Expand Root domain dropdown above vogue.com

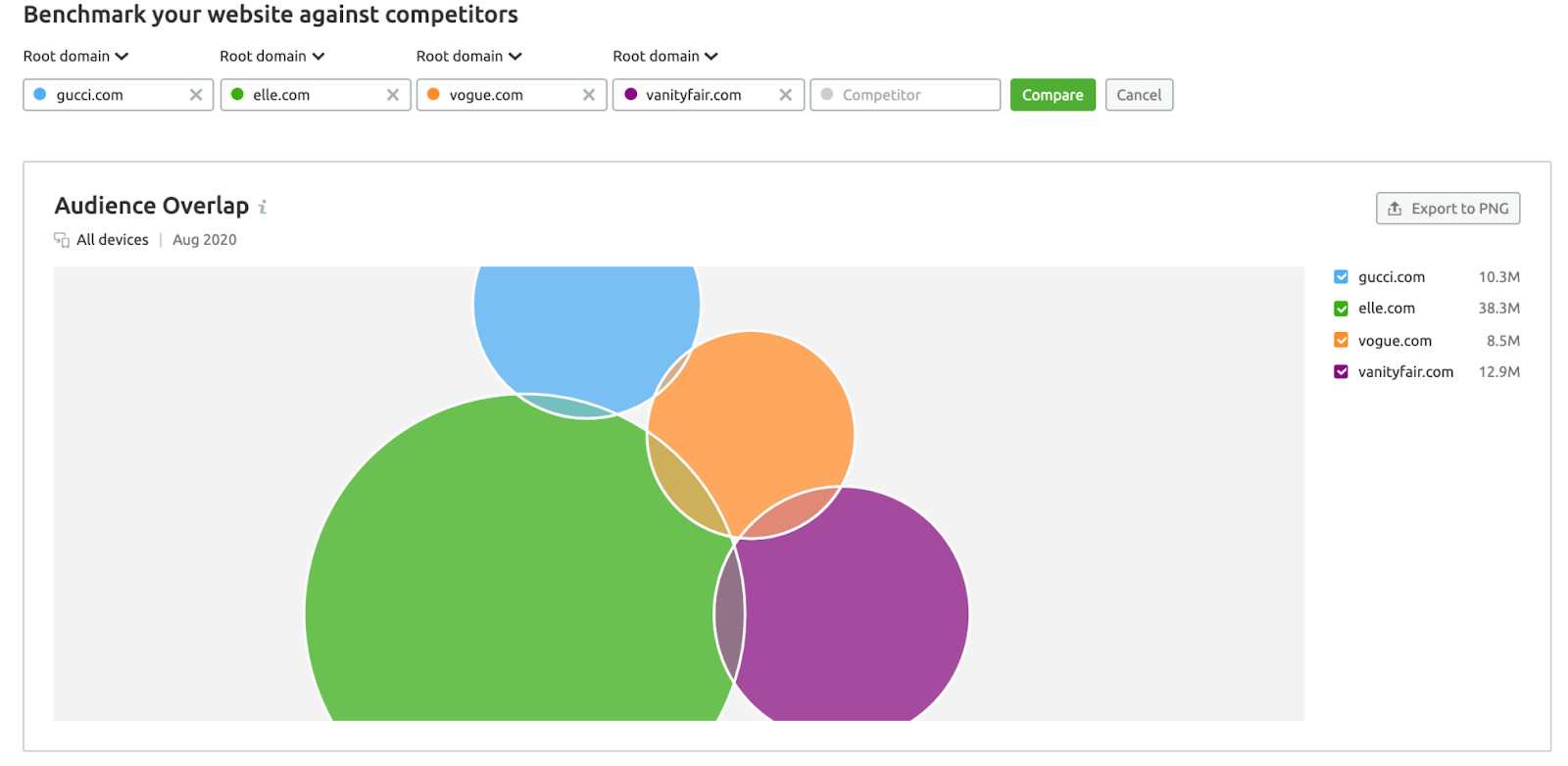[x=469, y=56]
